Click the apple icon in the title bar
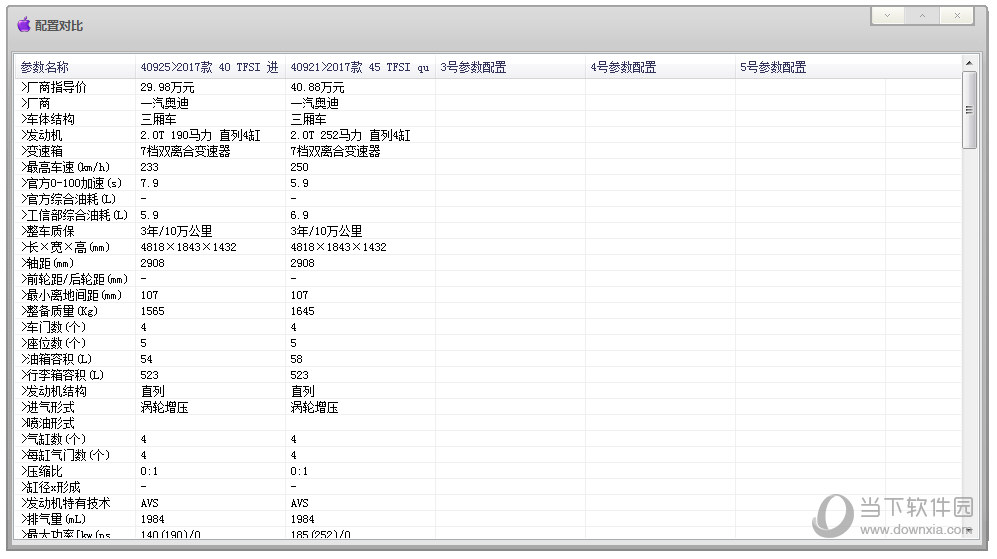The width and height of the screenshot is (997, 559). 24,25
